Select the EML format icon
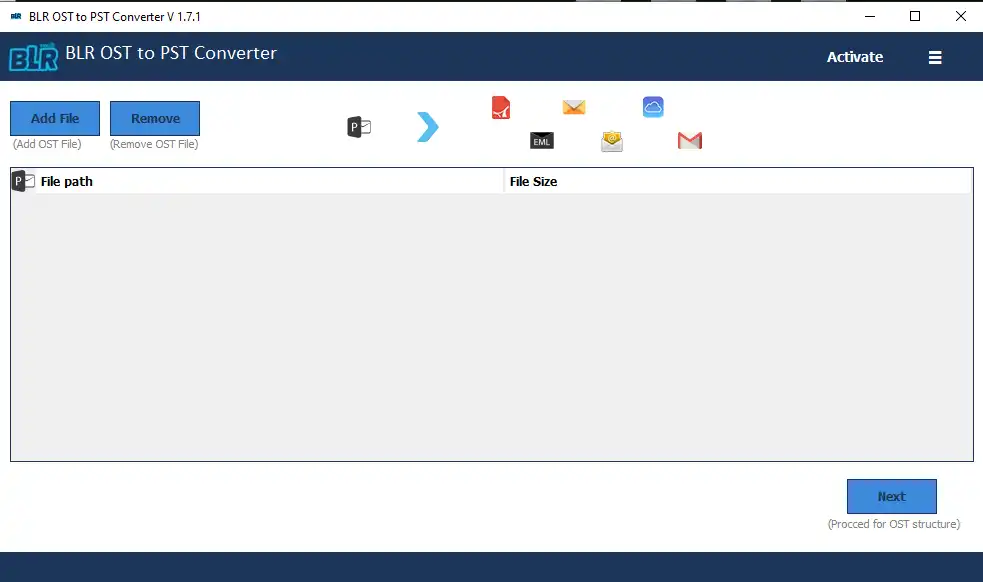This screenshot has width=983, height=582. 541,141
